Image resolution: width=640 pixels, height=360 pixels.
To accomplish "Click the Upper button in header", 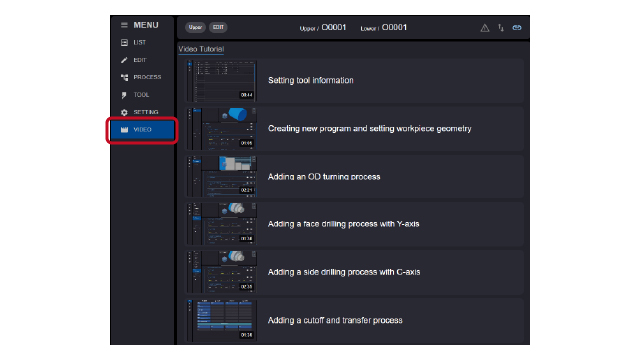I will coord(195,27).
